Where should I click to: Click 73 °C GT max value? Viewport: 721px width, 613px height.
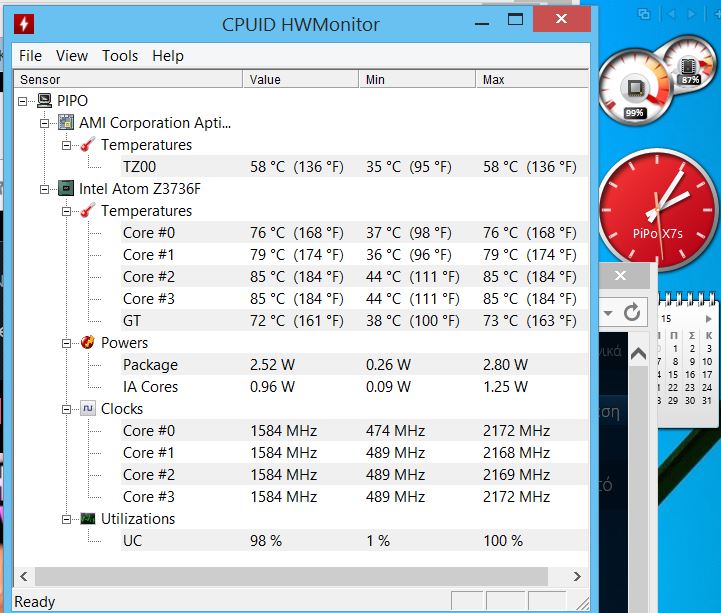[530, 321]
